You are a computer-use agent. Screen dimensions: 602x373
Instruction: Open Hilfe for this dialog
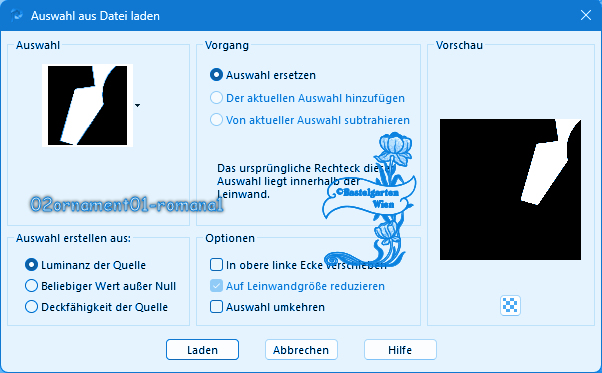pos(400,350)
